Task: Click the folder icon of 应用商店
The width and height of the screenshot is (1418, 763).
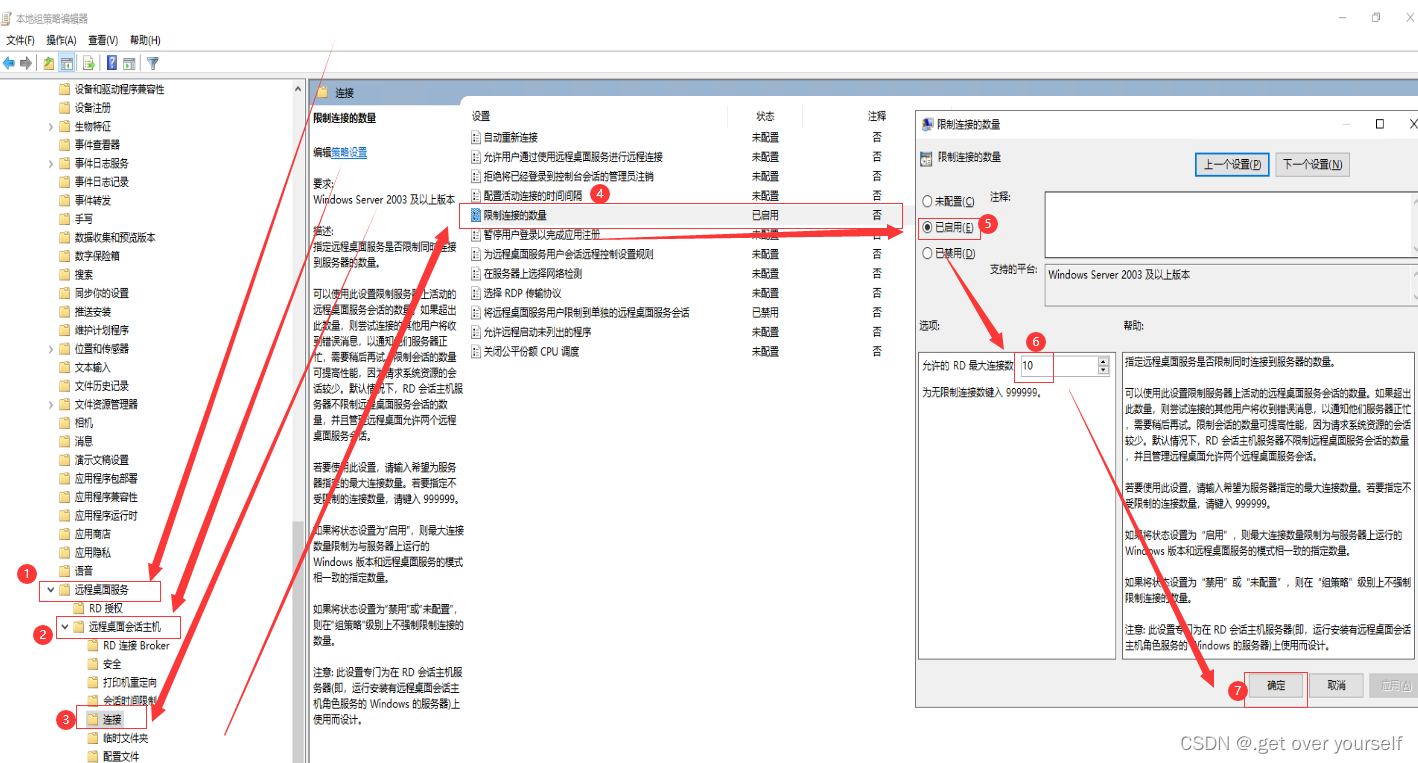Action: click(65, 534)
